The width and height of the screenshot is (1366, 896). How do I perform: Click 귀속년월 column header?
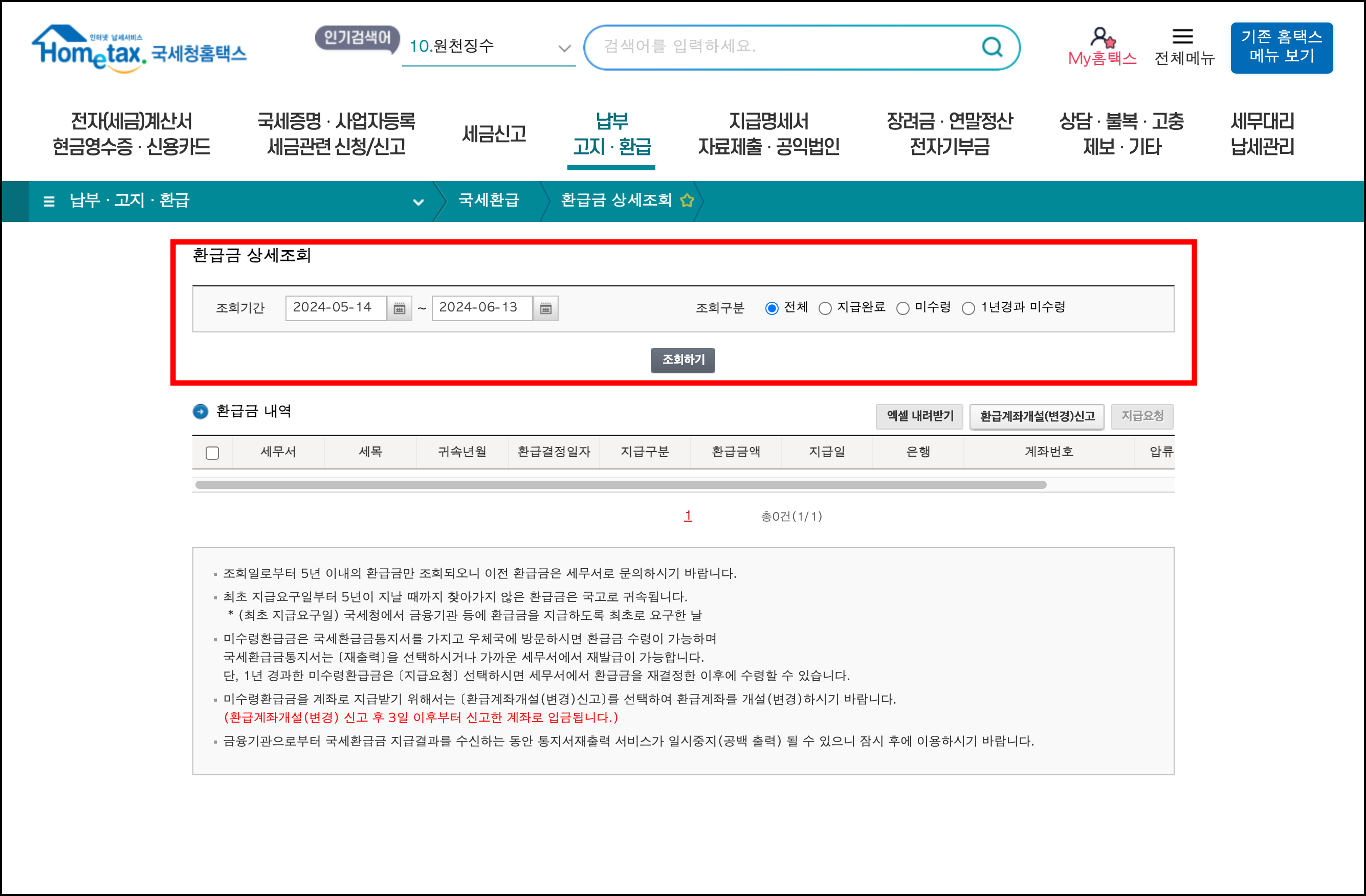point(462,452)
